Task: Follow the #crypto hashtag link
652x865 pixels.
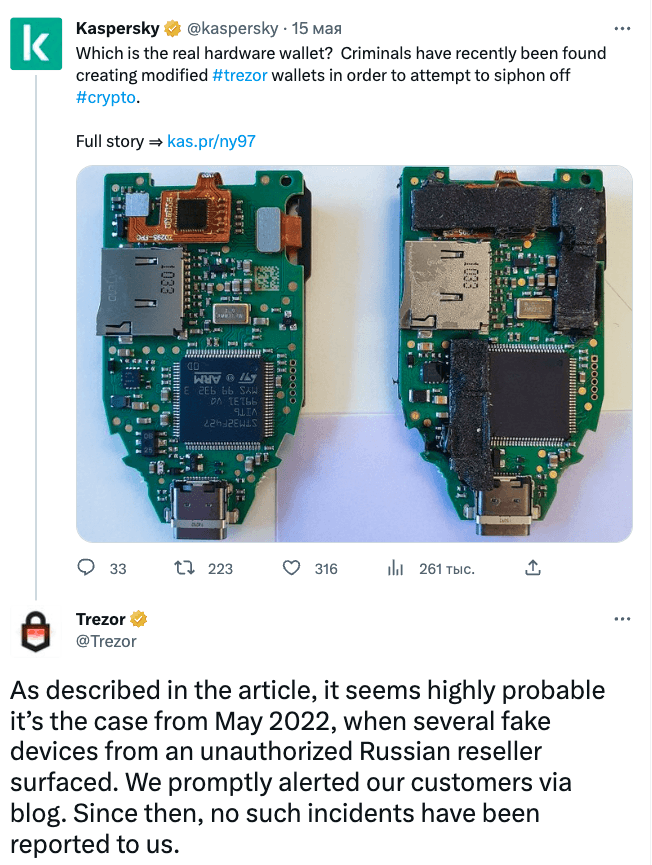Action: pyautogui.click(x=105, y=98)
